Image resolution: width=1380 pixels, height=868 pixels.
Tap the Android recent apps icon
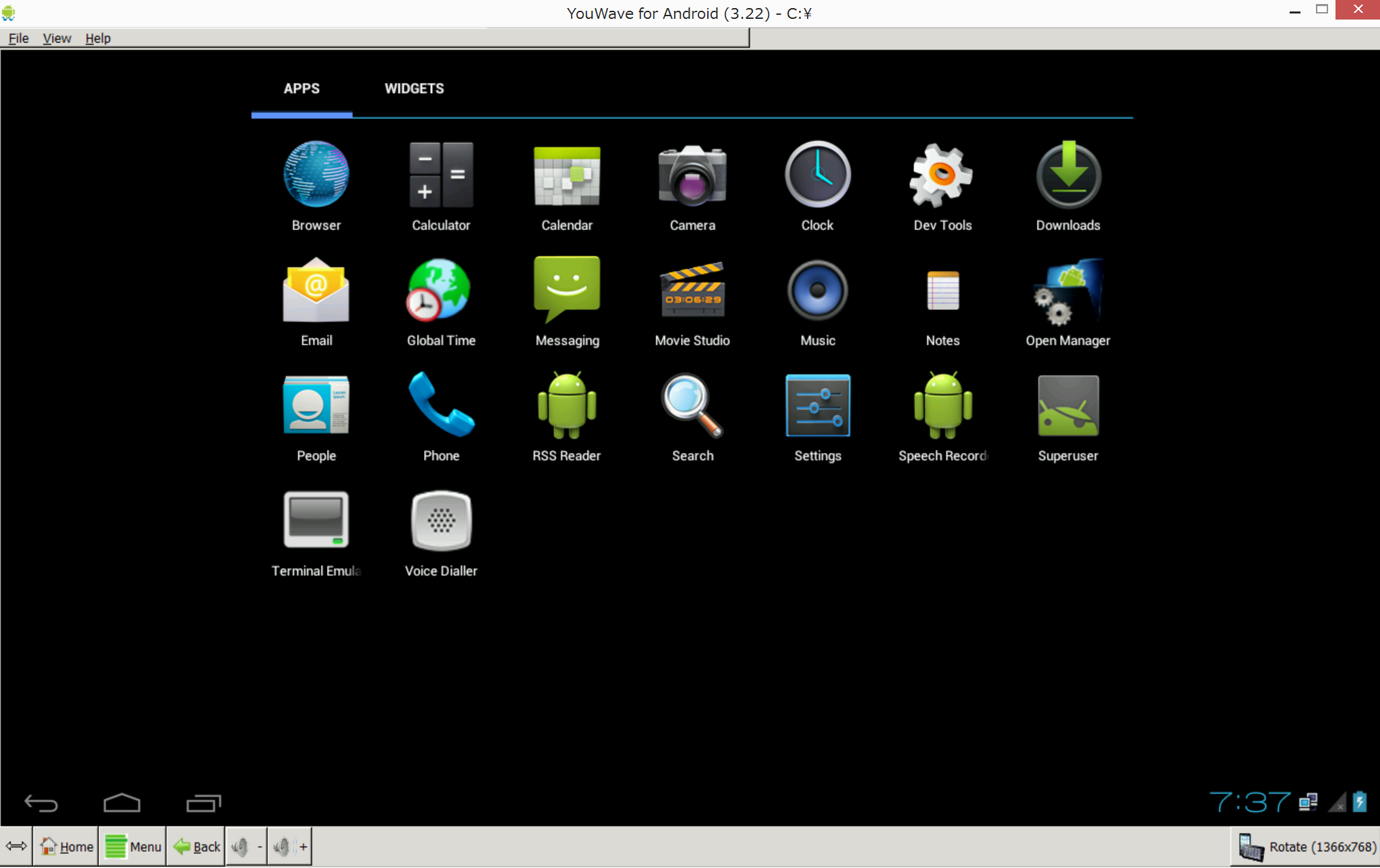(x=204, y=803)
